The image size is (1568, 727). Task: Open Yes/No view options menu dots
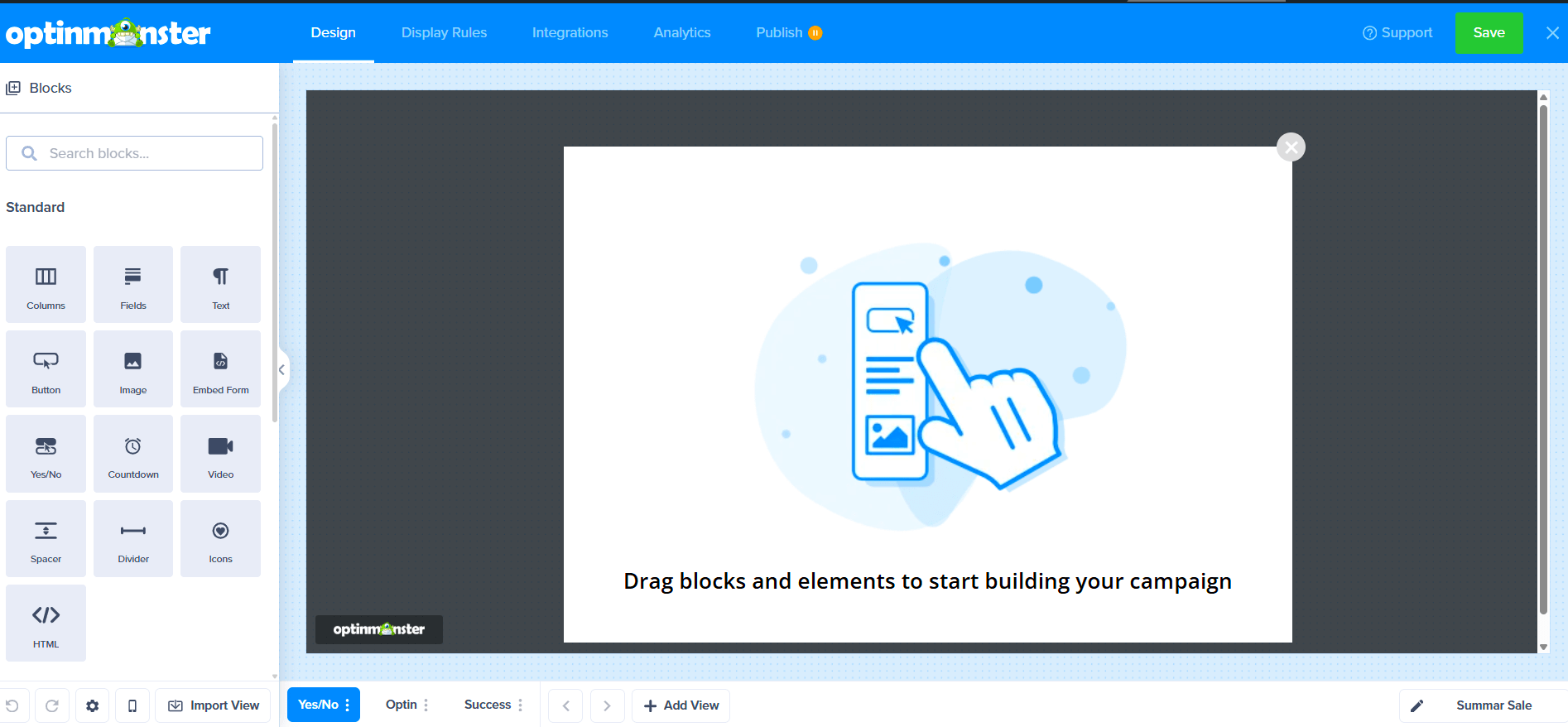pyautogui.click(x=348, y=705)
